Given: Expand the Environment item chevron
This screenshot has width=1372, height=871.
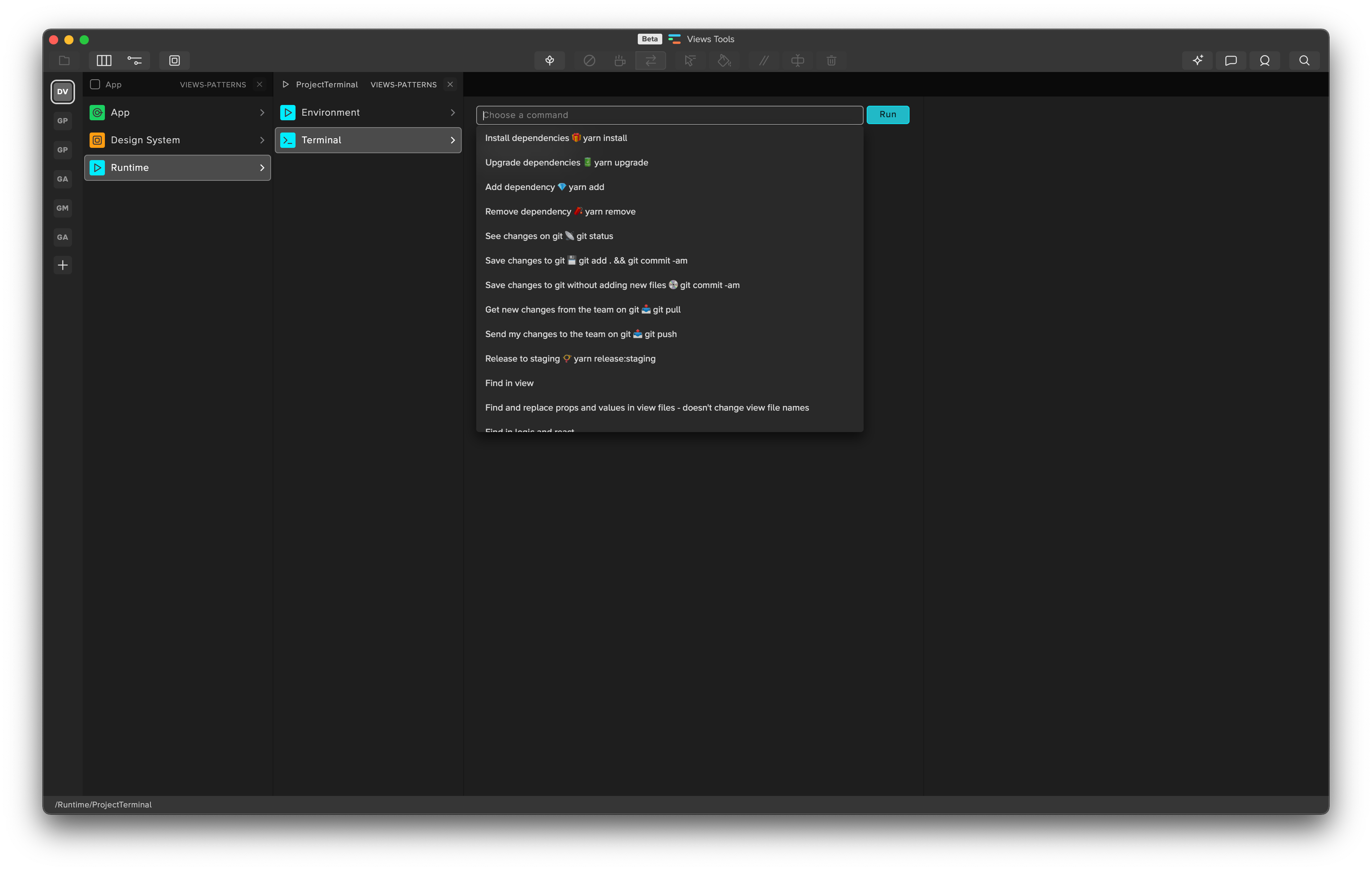Looking at the screenshot, I should [453, 113].
